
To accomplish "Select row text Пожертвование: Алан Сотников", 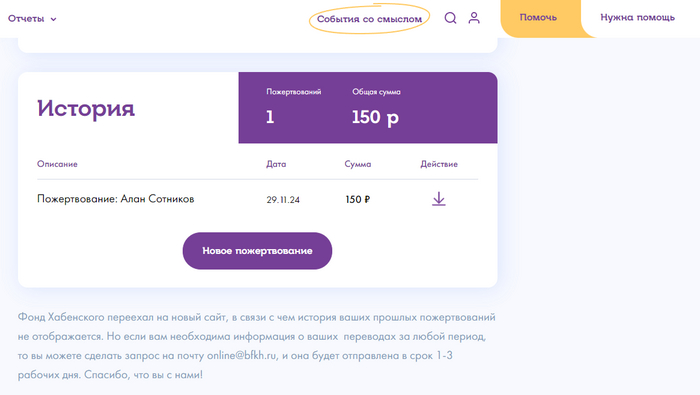I will [116, 199].
